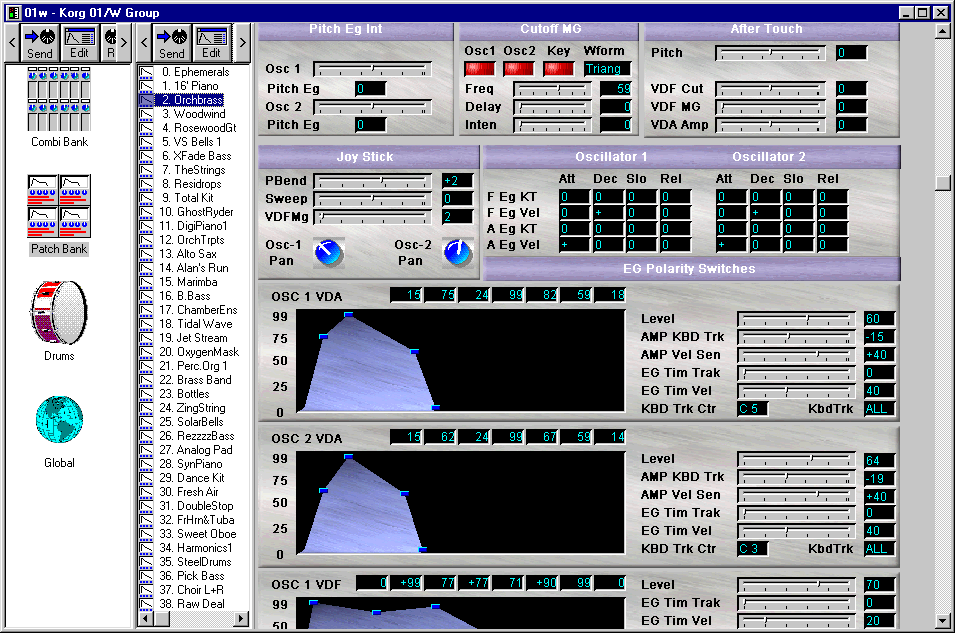Open the Patch Bank icon
Viewport: 955px width, 633px height.
point(59,206)
